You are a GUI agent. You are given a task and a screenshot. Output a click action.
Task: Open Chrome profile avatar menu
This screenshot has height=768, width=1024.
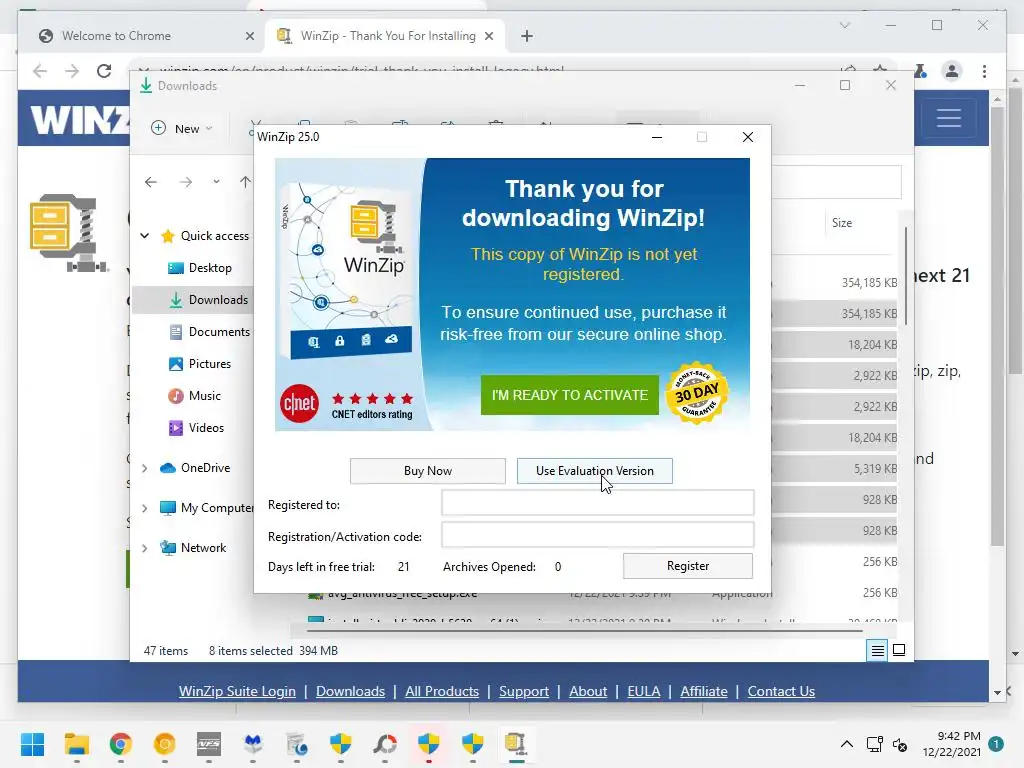click(952, 71)
